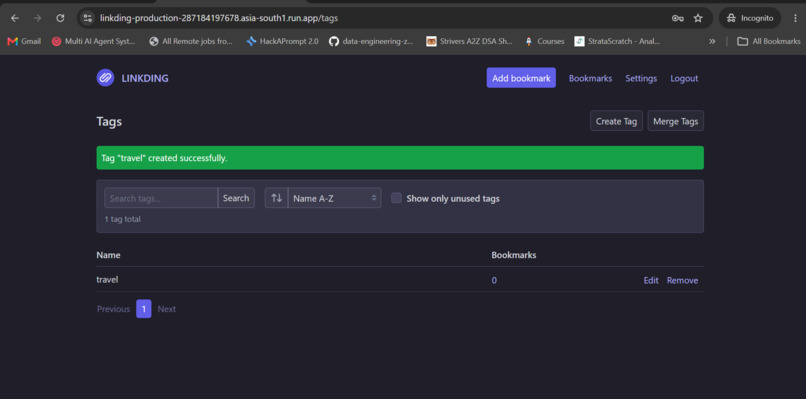Click the Linkding logo icon
The width and height of the screenshot is (806, 399).
[x=105, y=78]
